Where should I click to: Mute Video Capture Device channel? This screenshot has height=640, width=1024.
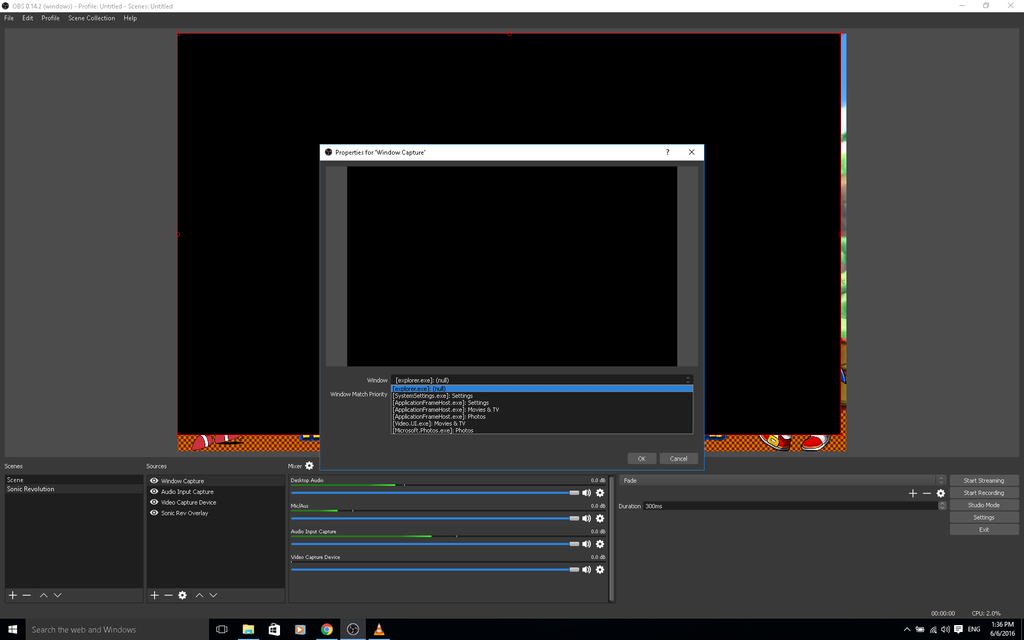tap(586, 569)
